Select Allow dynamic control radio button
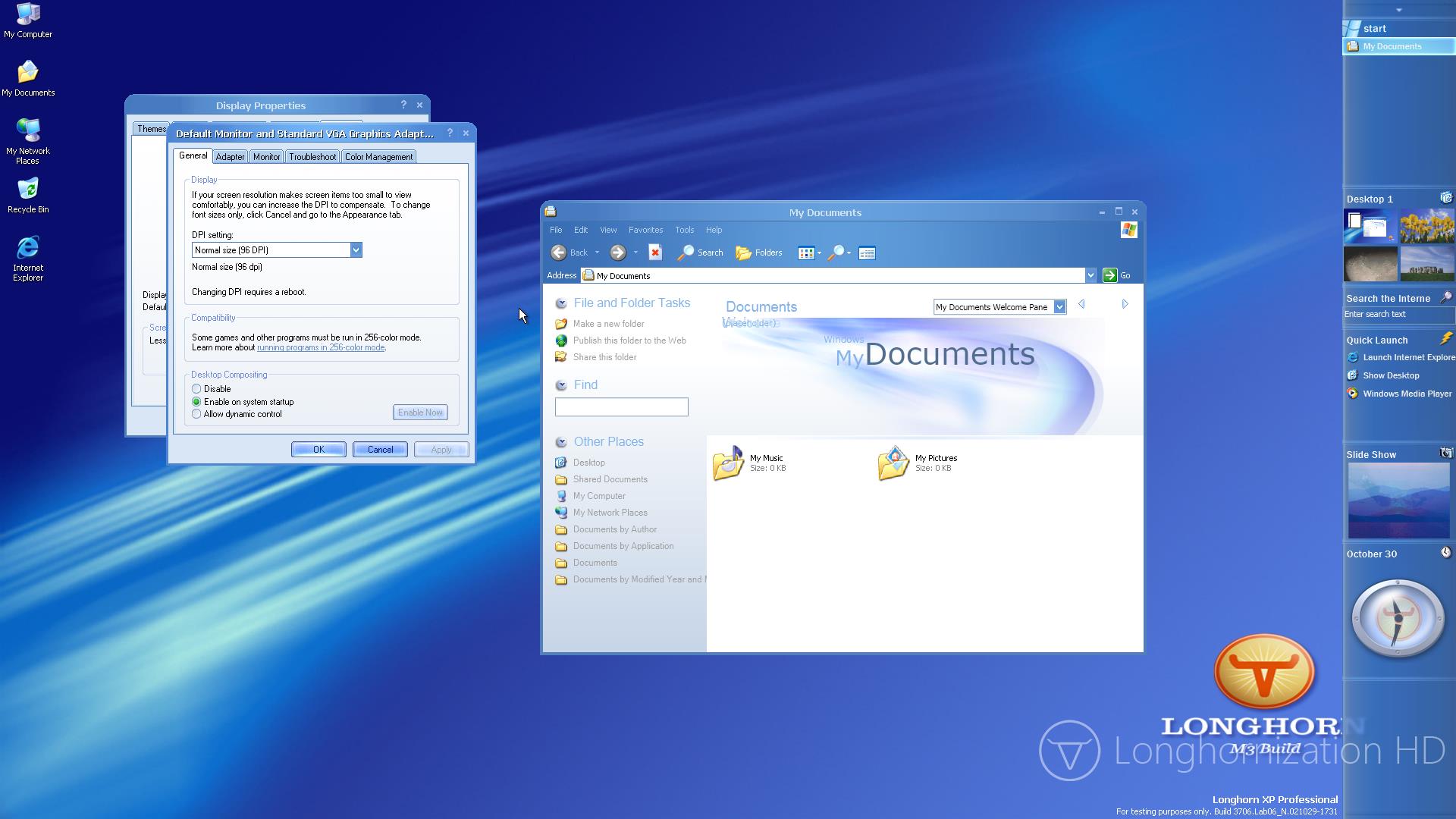Screen dimensions: 1456x819 196,414
